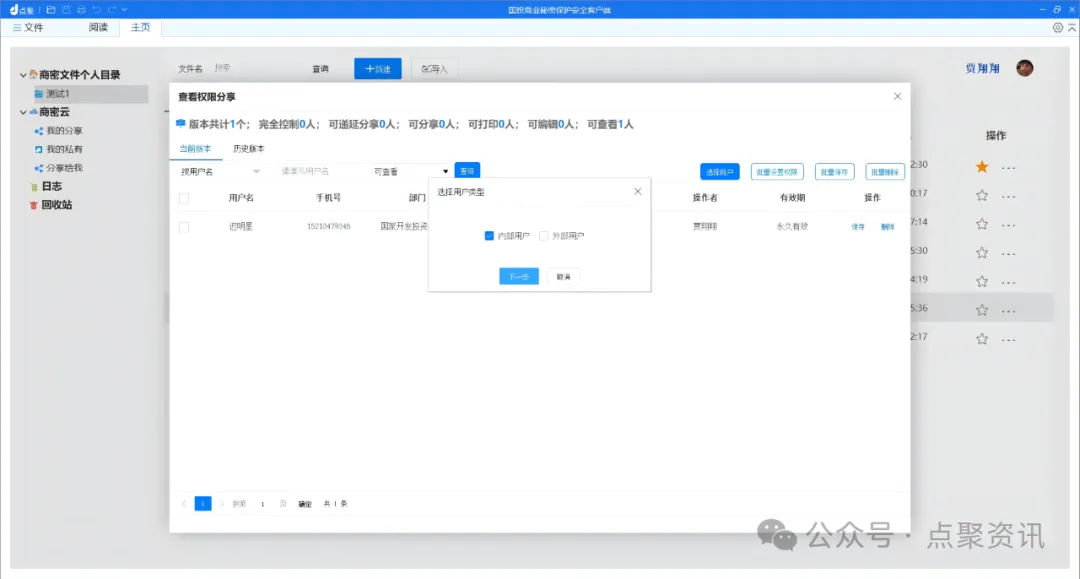The width and height of the screenshot is (1080, 579).
Task: Click the 请填写用户名 input field
Action: point(320,172)
